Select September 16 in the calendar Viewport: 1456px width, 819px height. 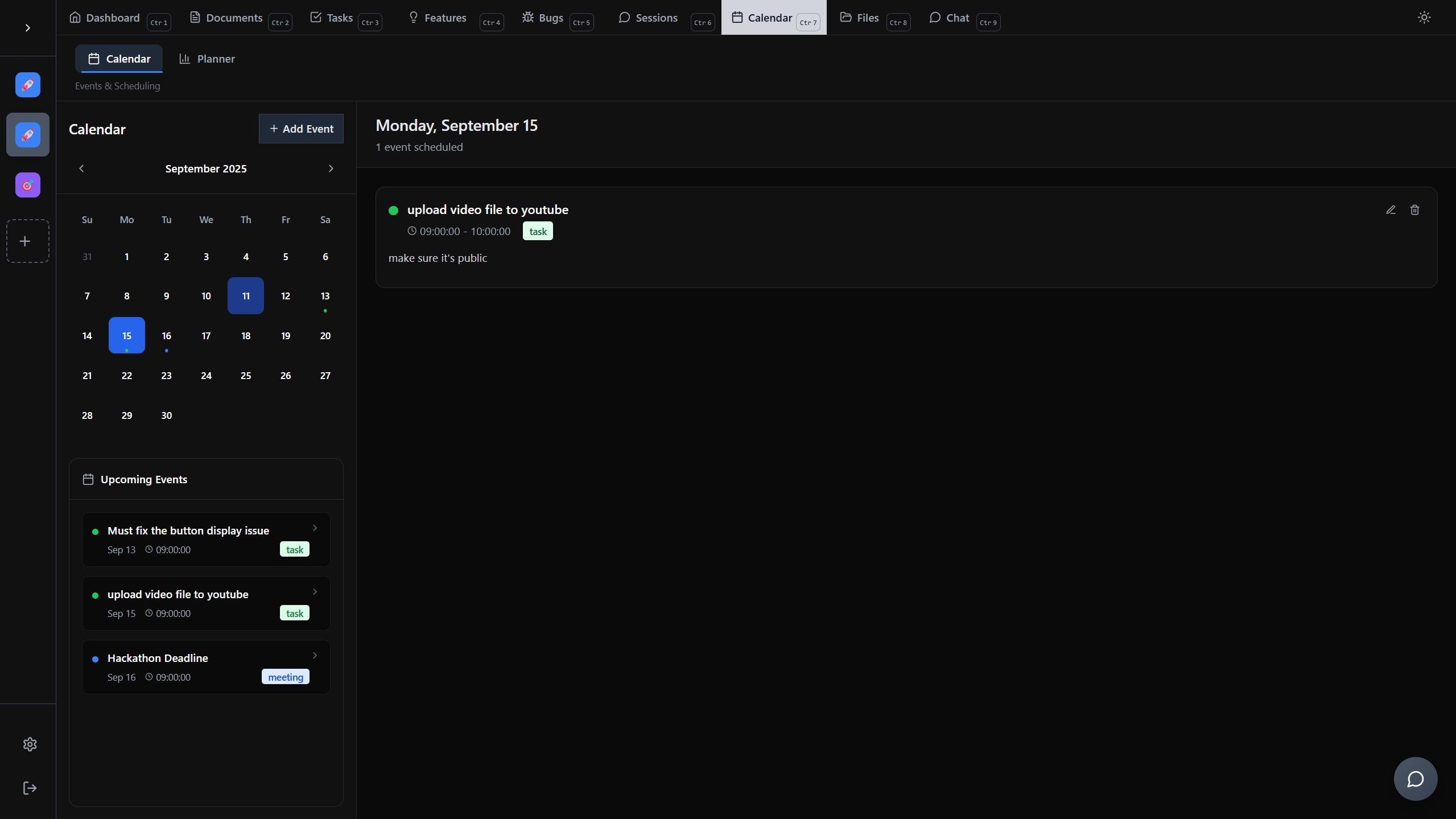[166, 336]
